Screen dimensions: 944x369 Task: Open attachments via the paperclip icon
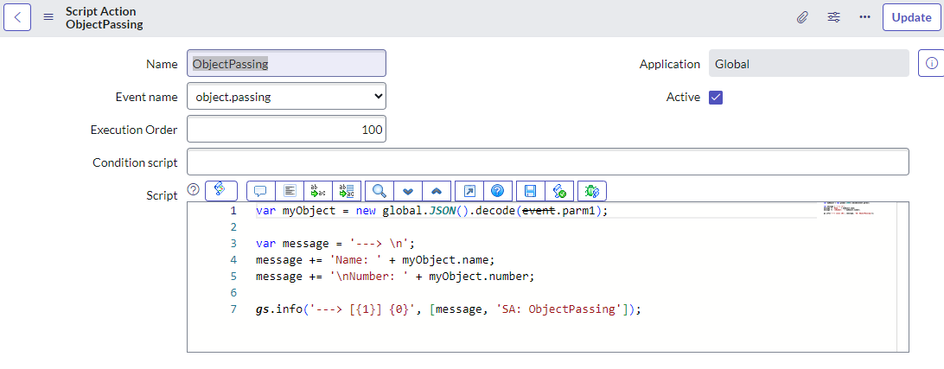tap(802, 17)
